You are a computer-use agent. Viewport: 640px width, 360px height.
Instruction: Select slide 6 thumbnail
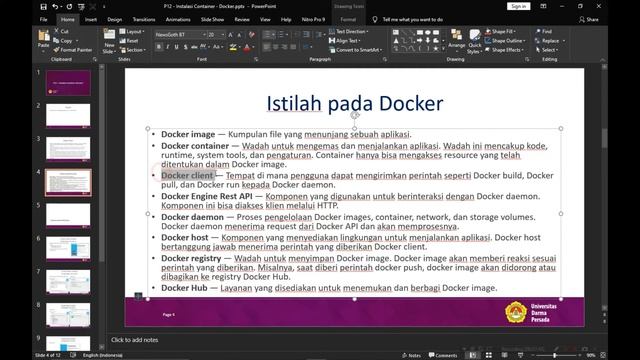coord(68,248)
